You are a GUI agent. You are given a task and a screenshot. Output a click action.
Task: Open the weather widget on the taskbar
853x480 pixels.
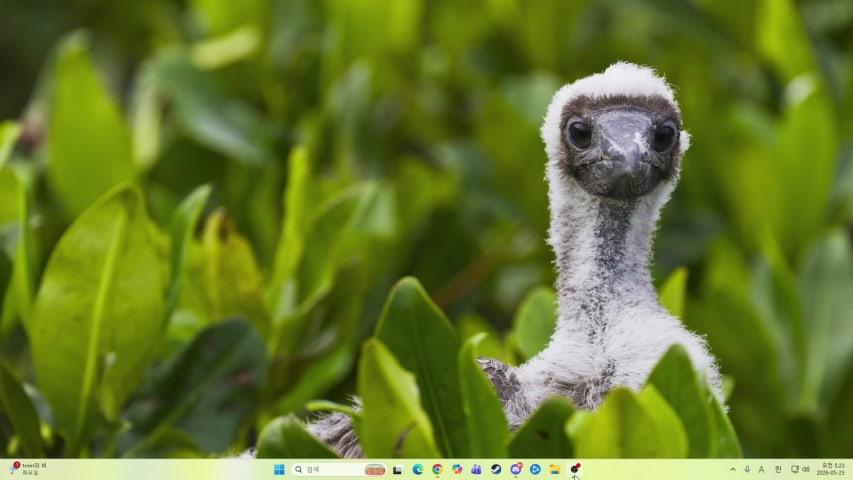pos(28,469)
